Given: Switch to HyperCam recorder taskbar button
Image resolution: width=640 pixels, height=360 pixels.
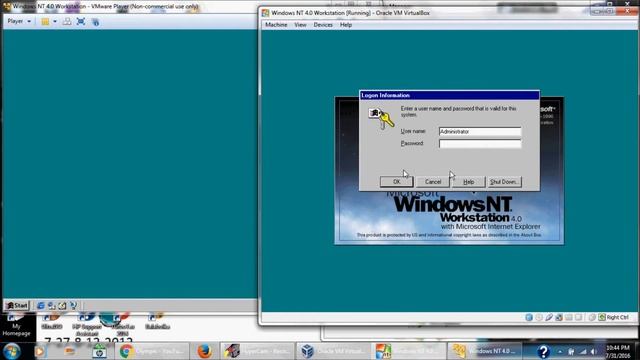Looking at the screenshot, I should [257, 351].
